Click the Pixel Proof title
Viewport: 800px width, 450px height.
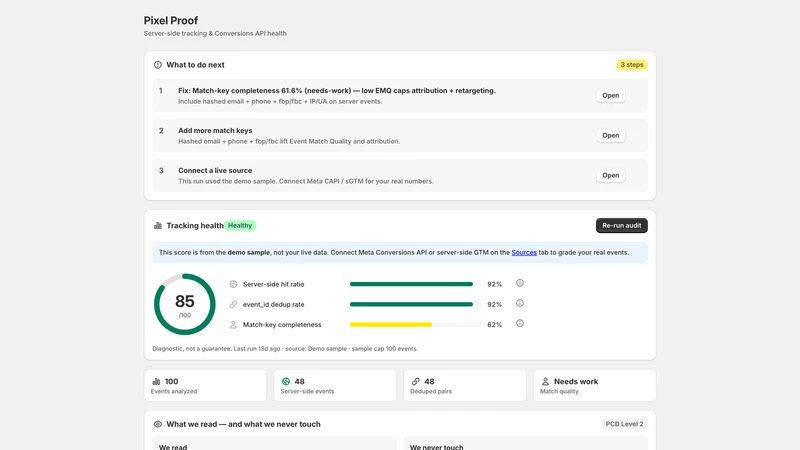click(x=170, y=20)
